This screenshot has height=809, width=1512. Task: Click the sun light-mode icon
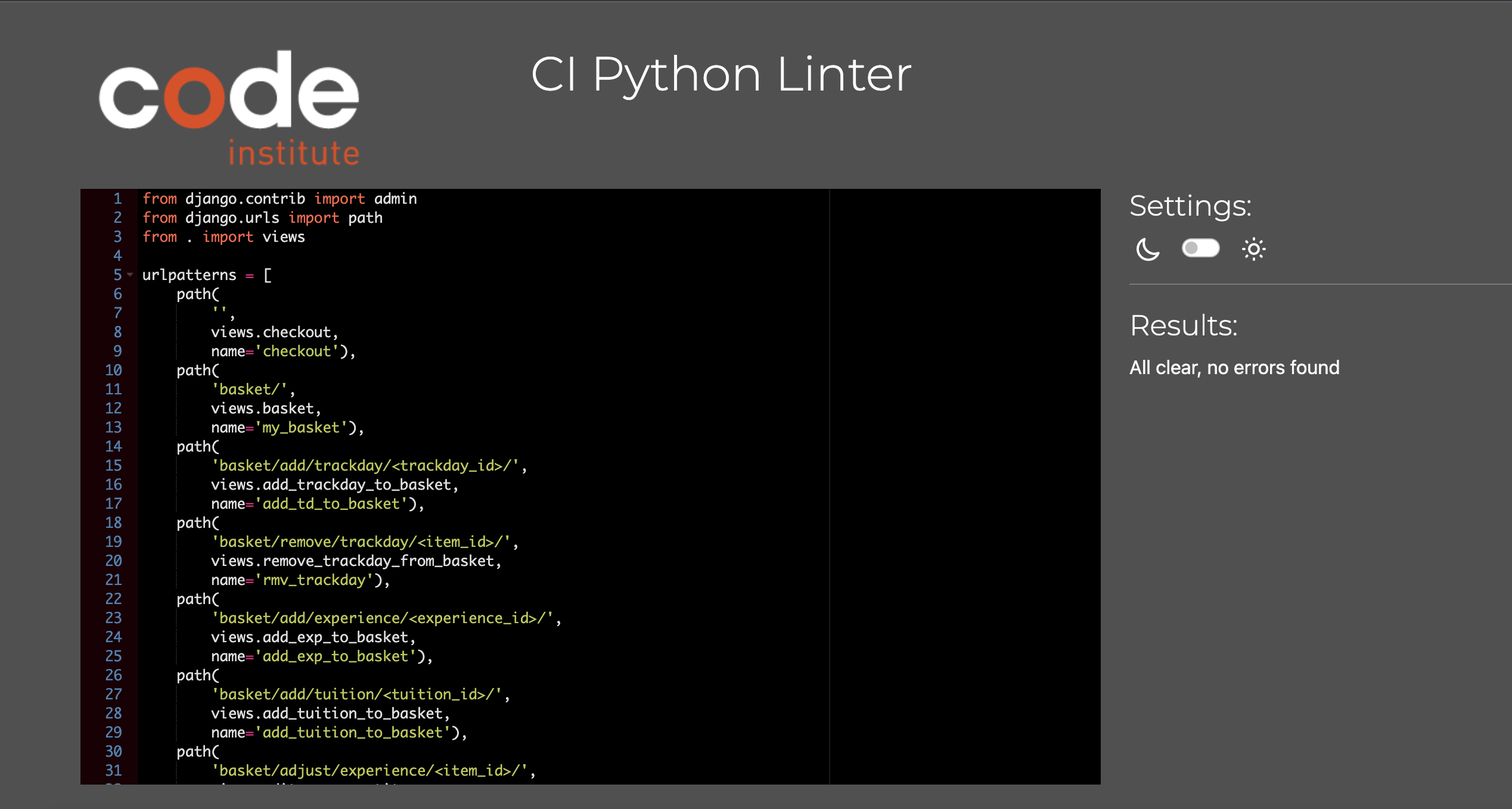tap(1253, 249)
